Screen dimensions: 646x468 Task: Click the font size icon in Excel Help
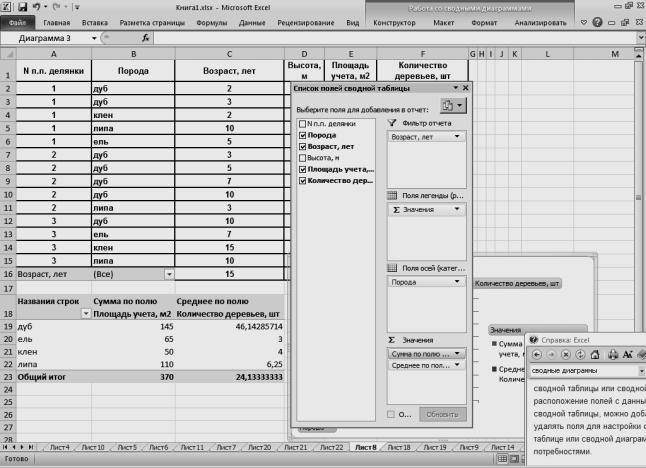(627, 355)
